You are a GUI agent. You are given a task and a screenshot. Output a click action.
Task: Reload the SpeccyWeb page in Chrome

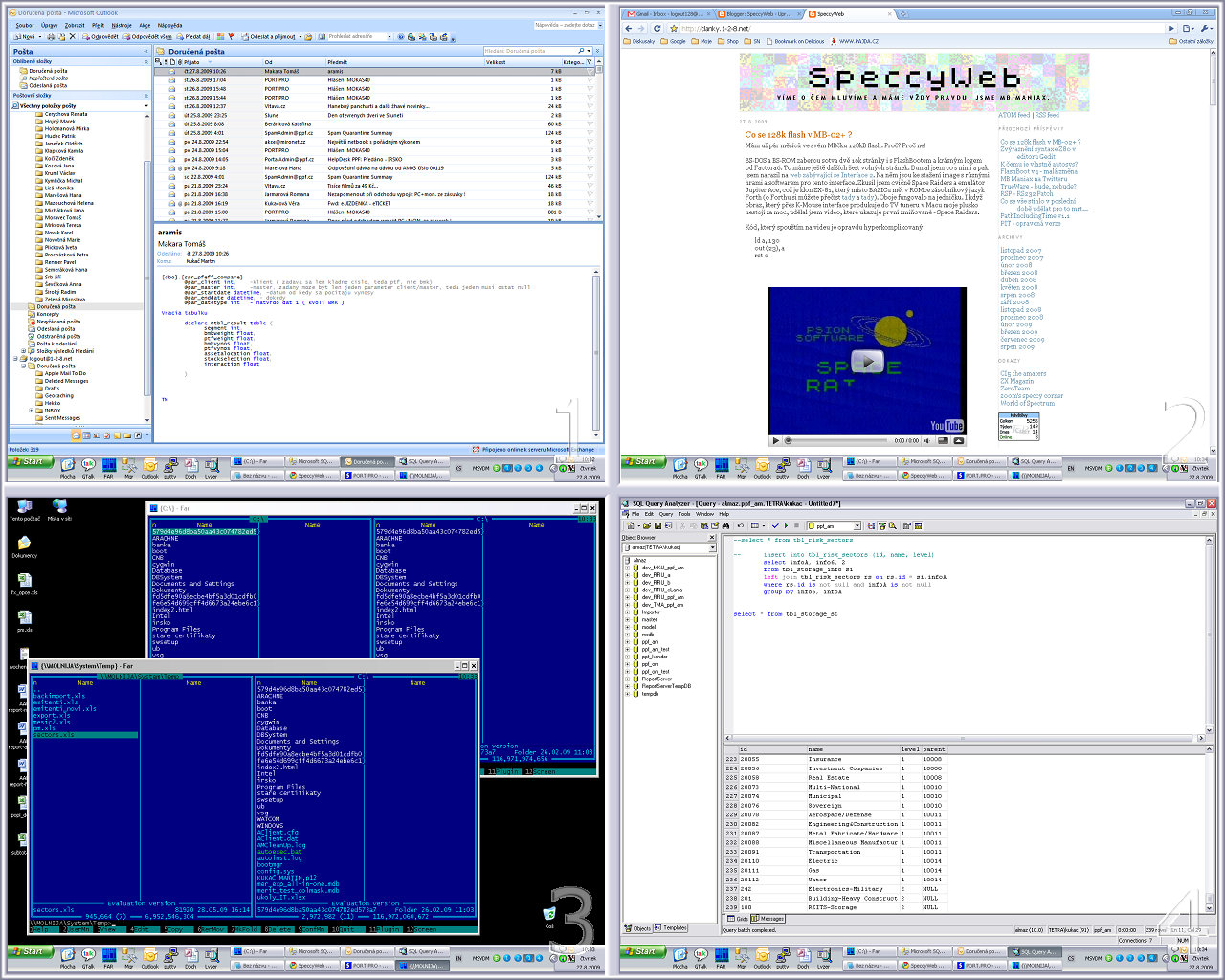[x=657, y=29]
